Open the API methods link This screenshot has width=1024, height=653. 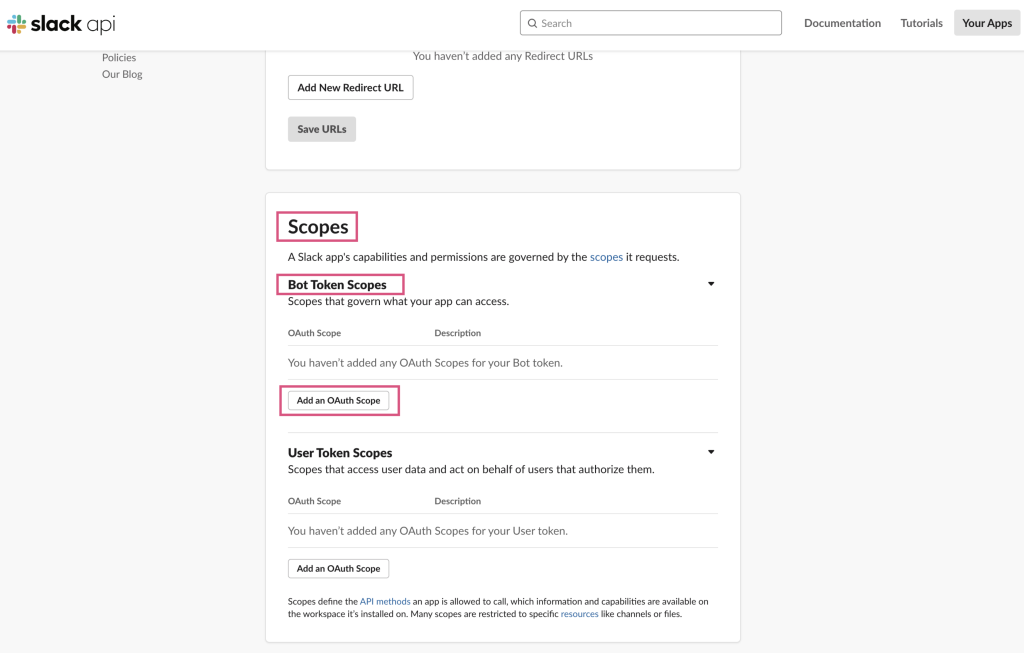tap(385, 601)
